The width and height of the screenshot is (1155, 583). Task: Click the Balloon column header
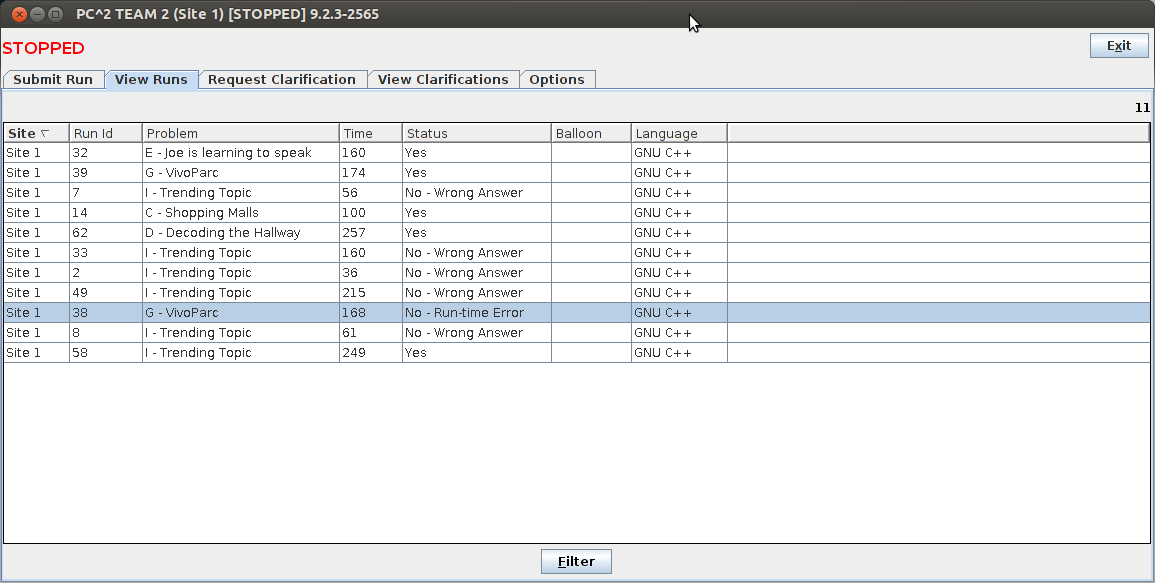click(590, 133)
